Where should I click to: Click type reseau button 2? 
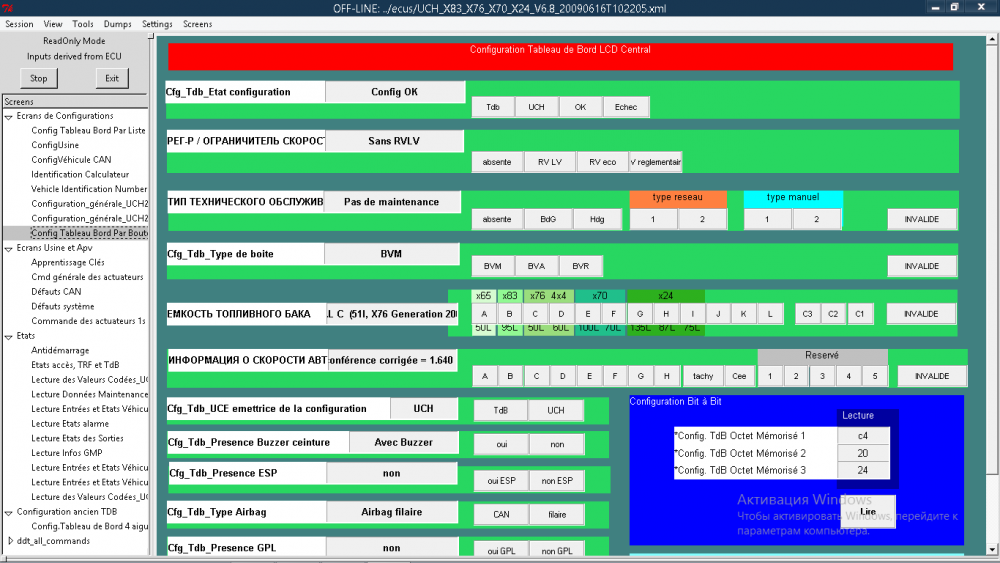[x=702, y=219]
